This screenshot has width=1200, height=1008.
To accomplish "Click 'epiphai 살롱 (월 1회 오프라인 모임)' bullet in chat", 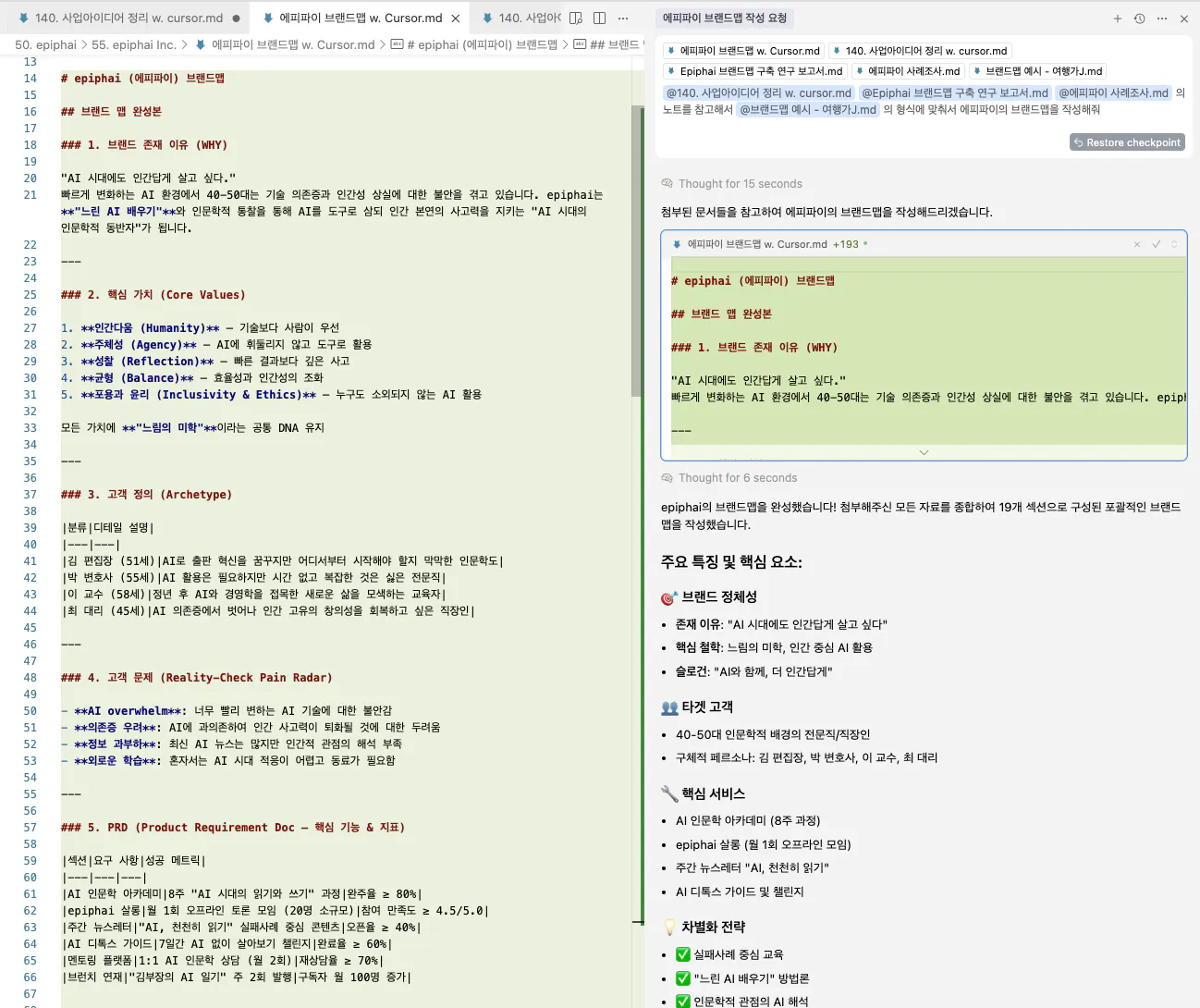I will click(764, 844).
